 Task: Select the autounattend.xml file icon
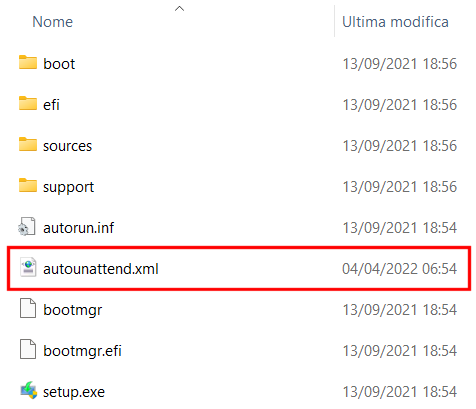28,267
